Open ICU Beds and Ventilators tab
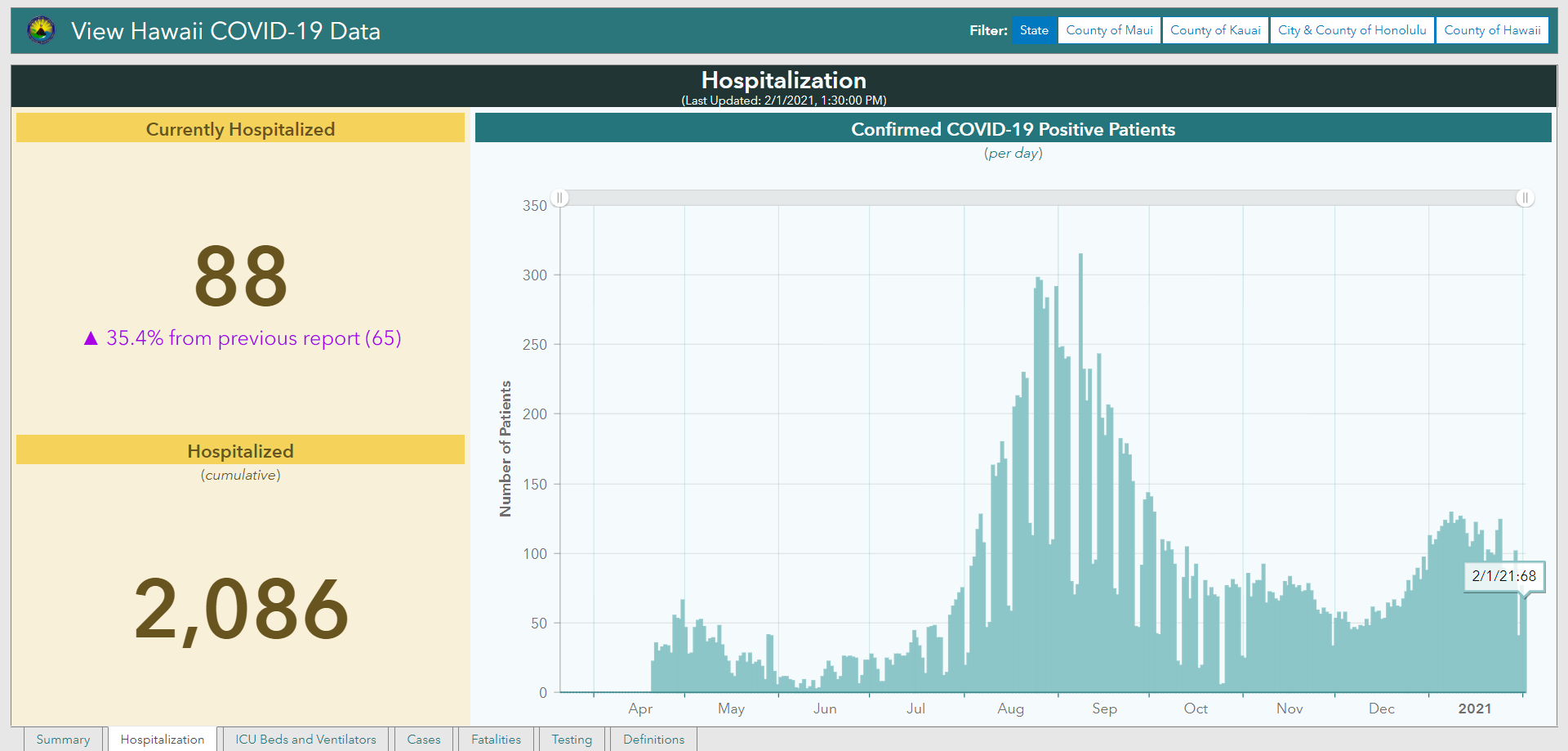The image size is (1568, 751). pos(305,740)
